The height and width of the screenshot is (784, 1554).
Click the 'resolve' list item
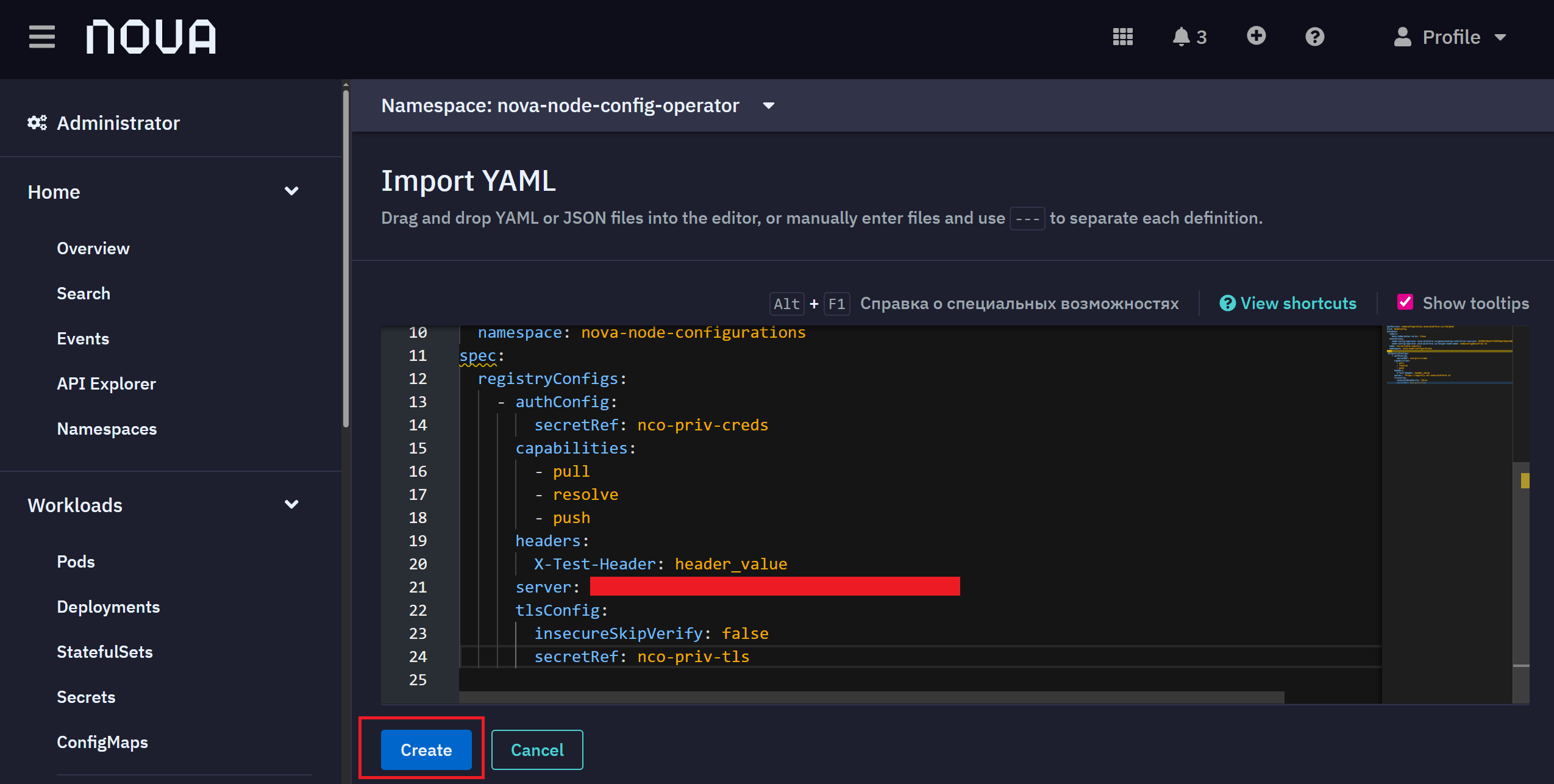pyautogui.click(x=585, y=494)
